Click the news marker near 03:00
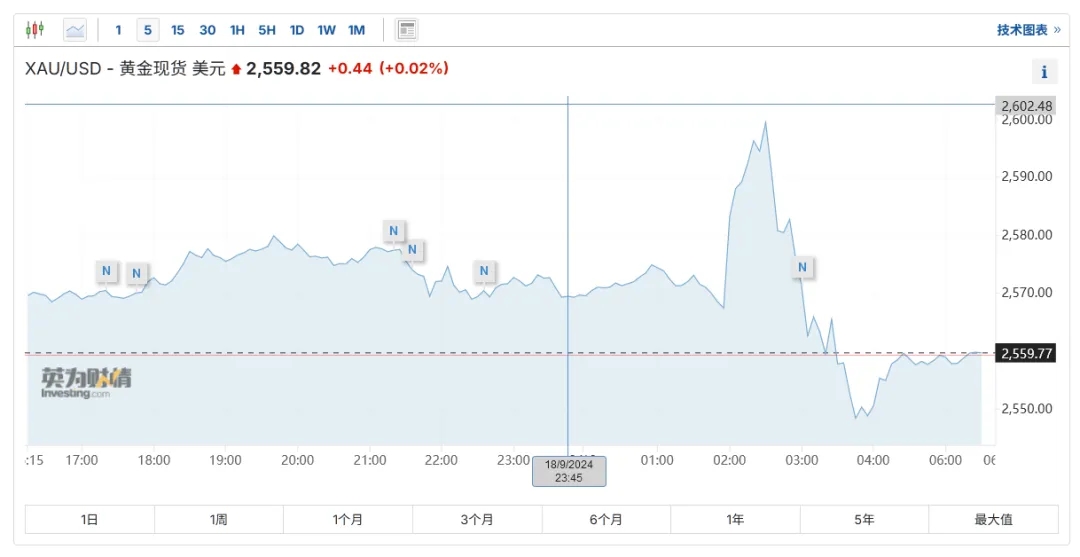 pos(802,267)
